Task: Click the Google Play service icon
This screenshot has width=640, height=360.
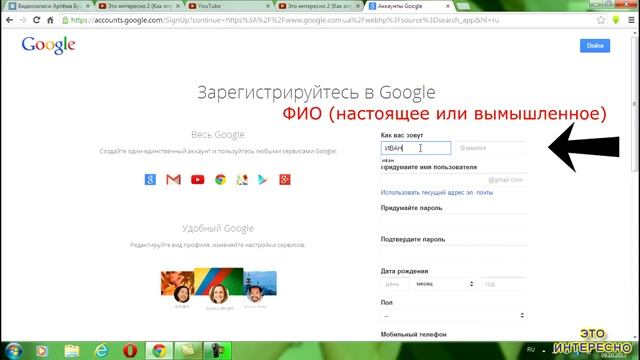Action: coord(262,180)
